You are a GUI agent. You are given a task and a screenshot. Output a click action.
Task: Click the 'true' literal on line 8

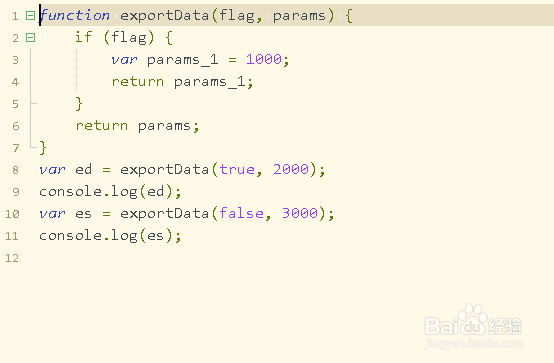237,170
